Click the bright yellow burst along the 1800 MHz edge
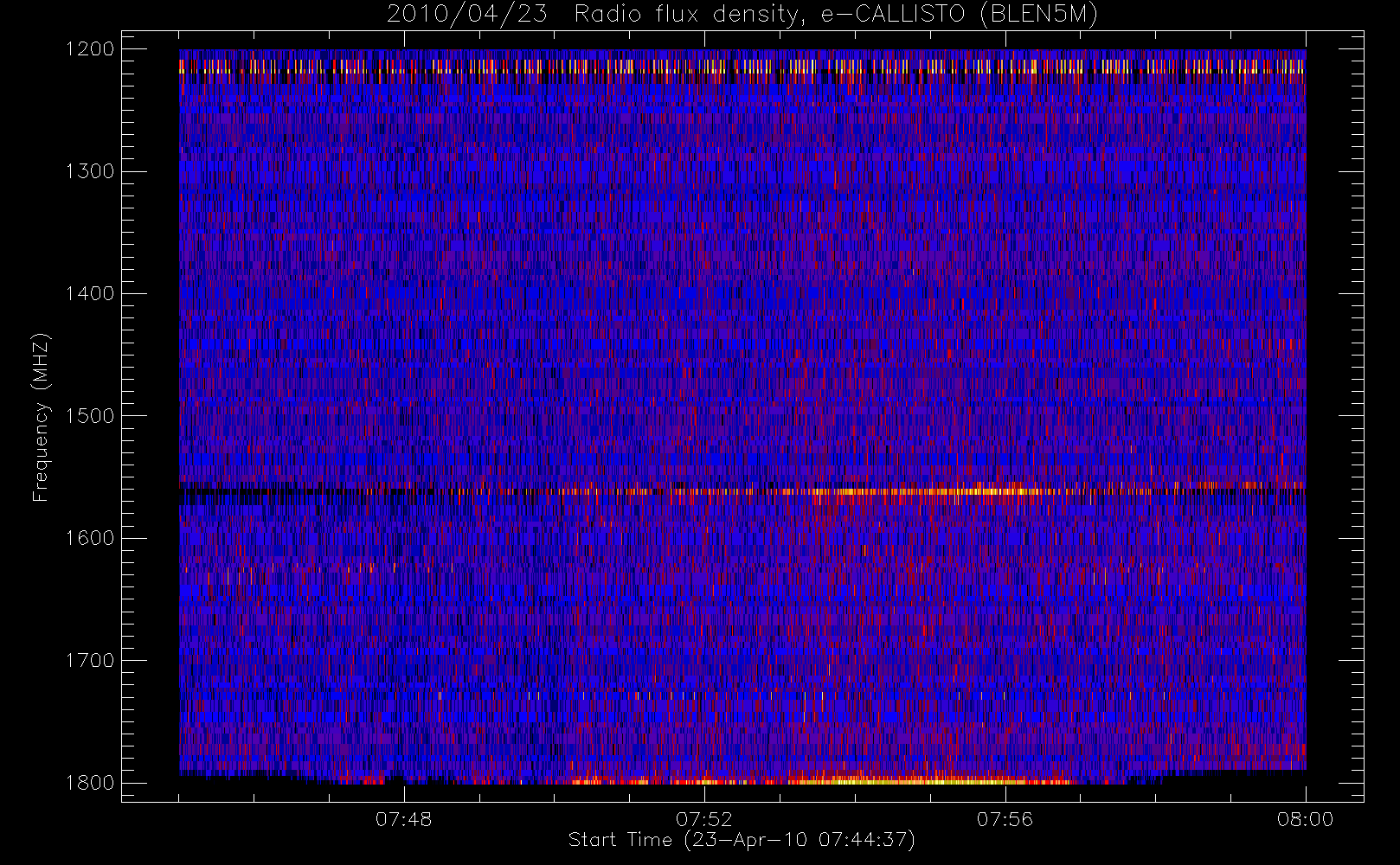This screenshot has height=865, width=1400. click(x=909, y=780)
